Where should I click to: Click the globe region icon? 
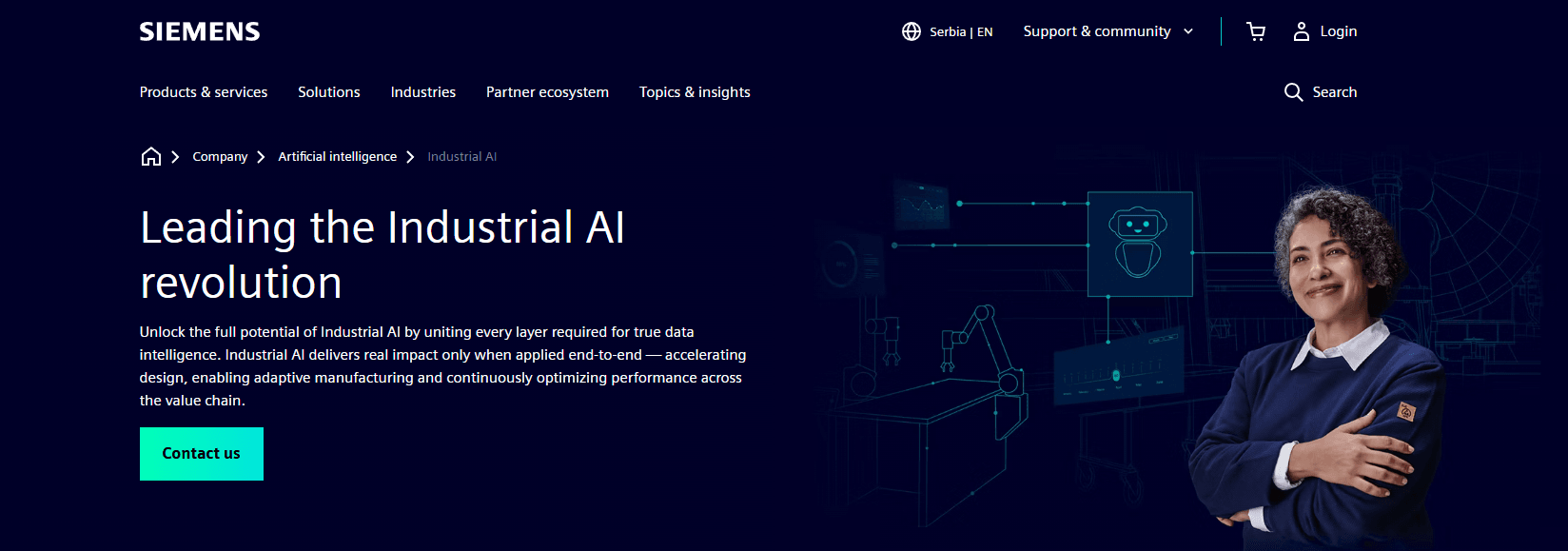911,31
